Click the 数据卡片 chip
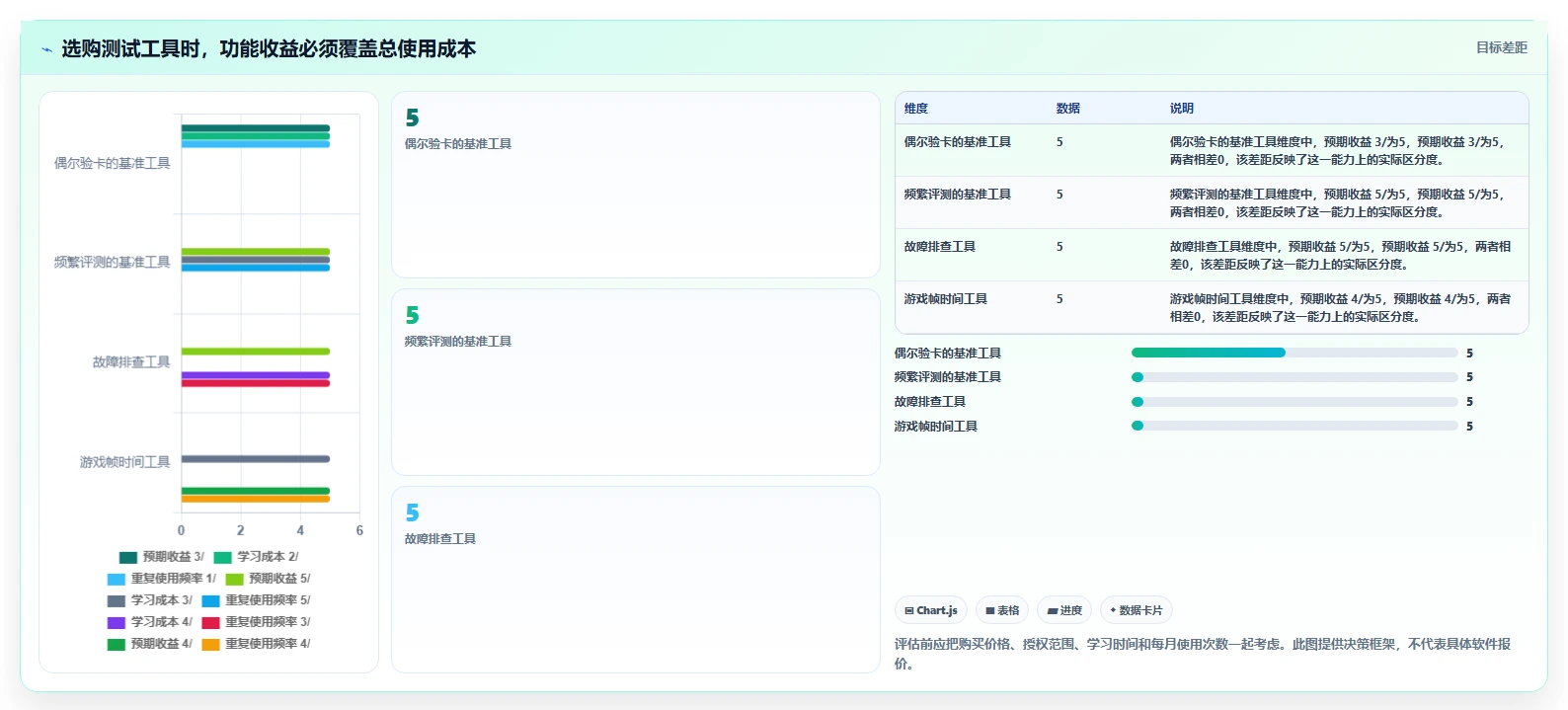The image size is (1568, 710). (x=1136, y=610)
